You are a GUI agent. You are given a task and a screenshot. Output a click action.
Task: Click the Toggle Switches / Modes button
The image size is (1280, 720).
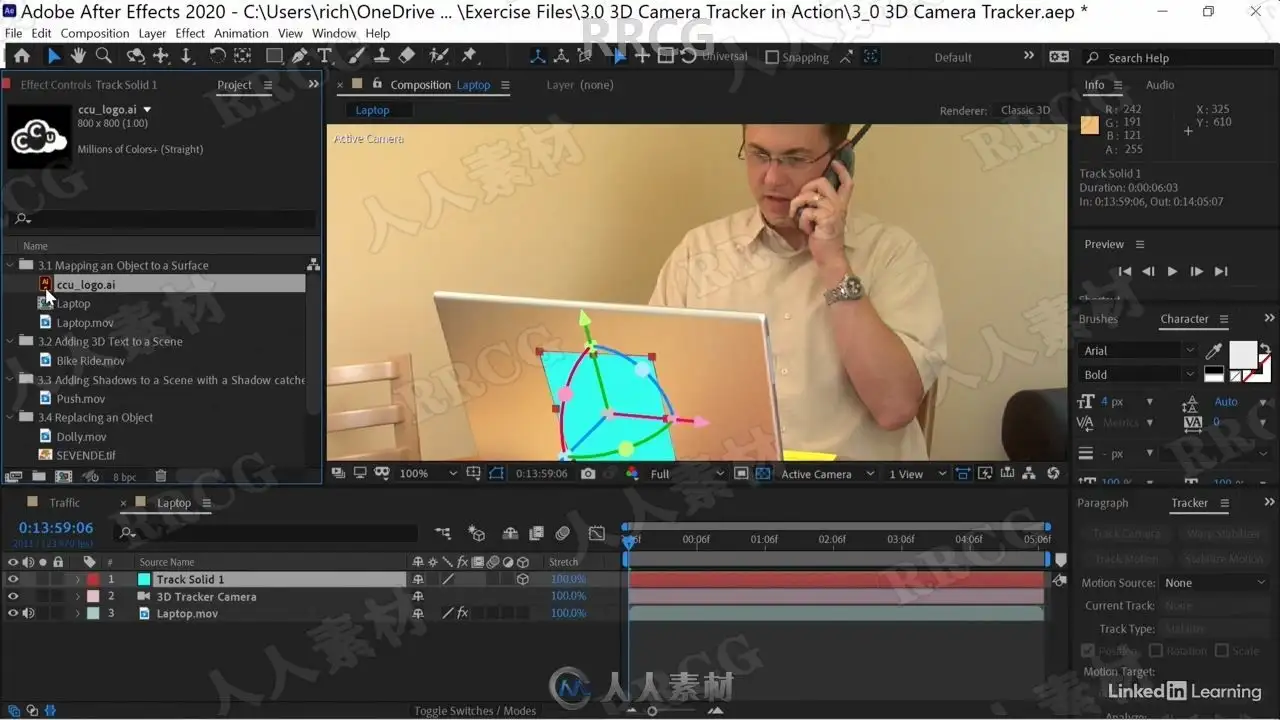click(x=475, y=711)
